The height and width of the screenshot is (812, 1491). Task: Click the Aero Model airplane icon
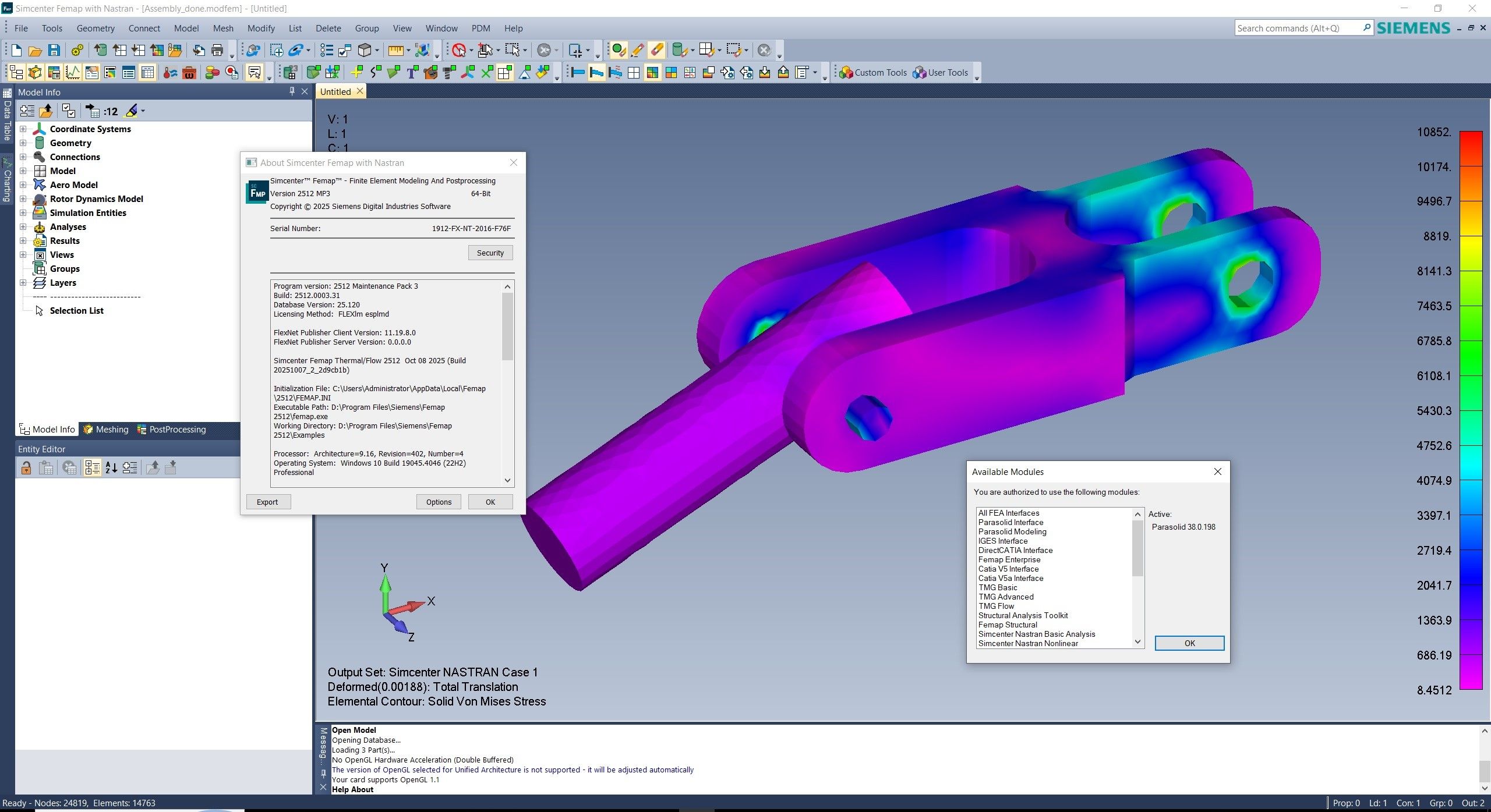click(40, 185)
